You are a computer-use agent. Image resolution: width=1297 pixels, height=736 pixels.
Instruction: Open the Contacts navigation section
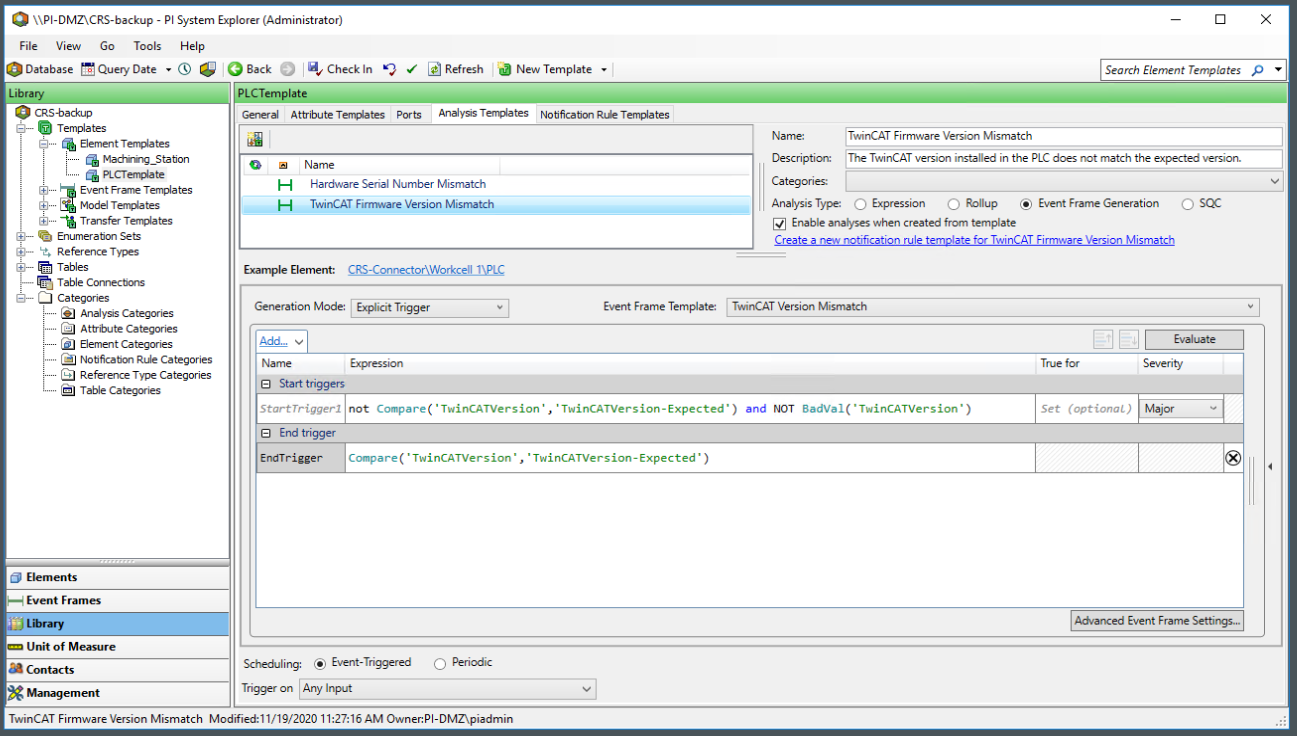118,669
